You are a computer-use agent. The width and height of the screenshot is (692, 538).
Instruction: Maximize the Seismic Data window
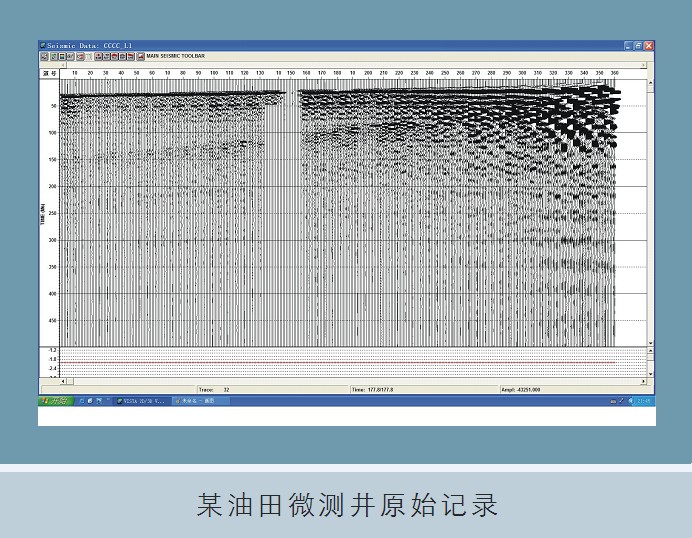pos(638,46)
